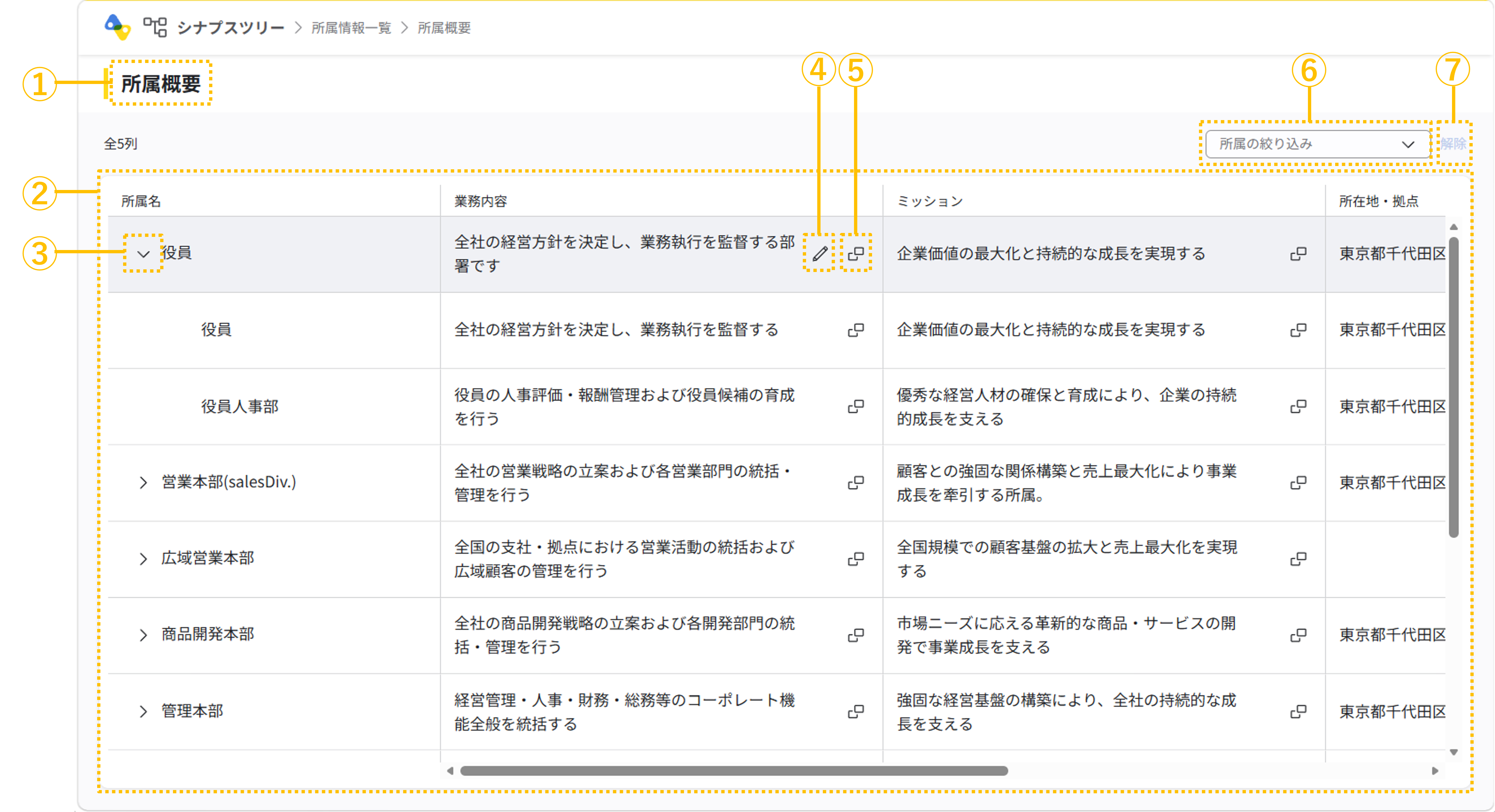The width and height of the screenshot is (1495, 812).
Task: Select 営業本部(salesDiv.) name text
Action: [229, 482]
